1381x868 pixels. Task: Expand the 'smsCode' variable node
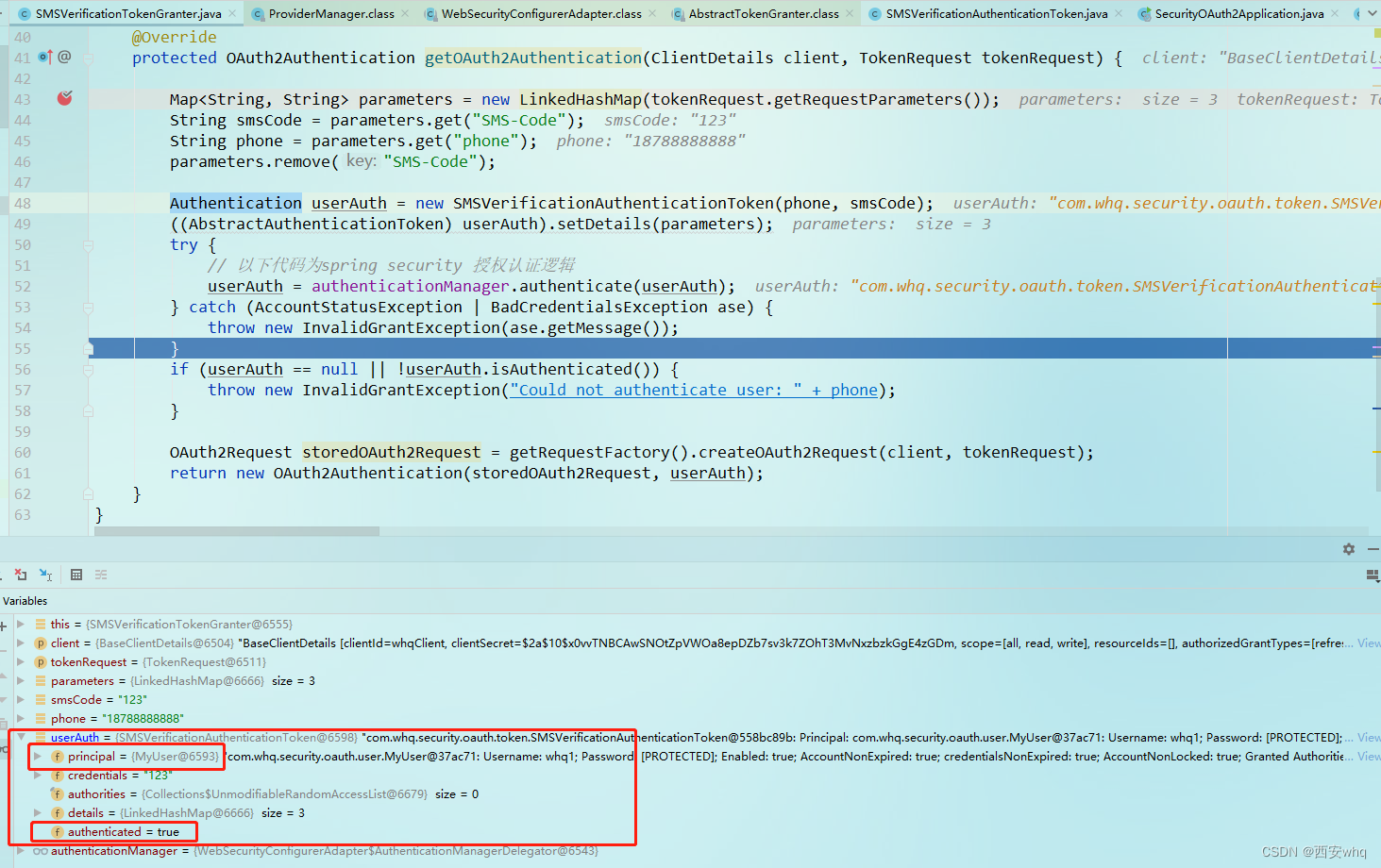pyautogui.click(x=21, y=700)
